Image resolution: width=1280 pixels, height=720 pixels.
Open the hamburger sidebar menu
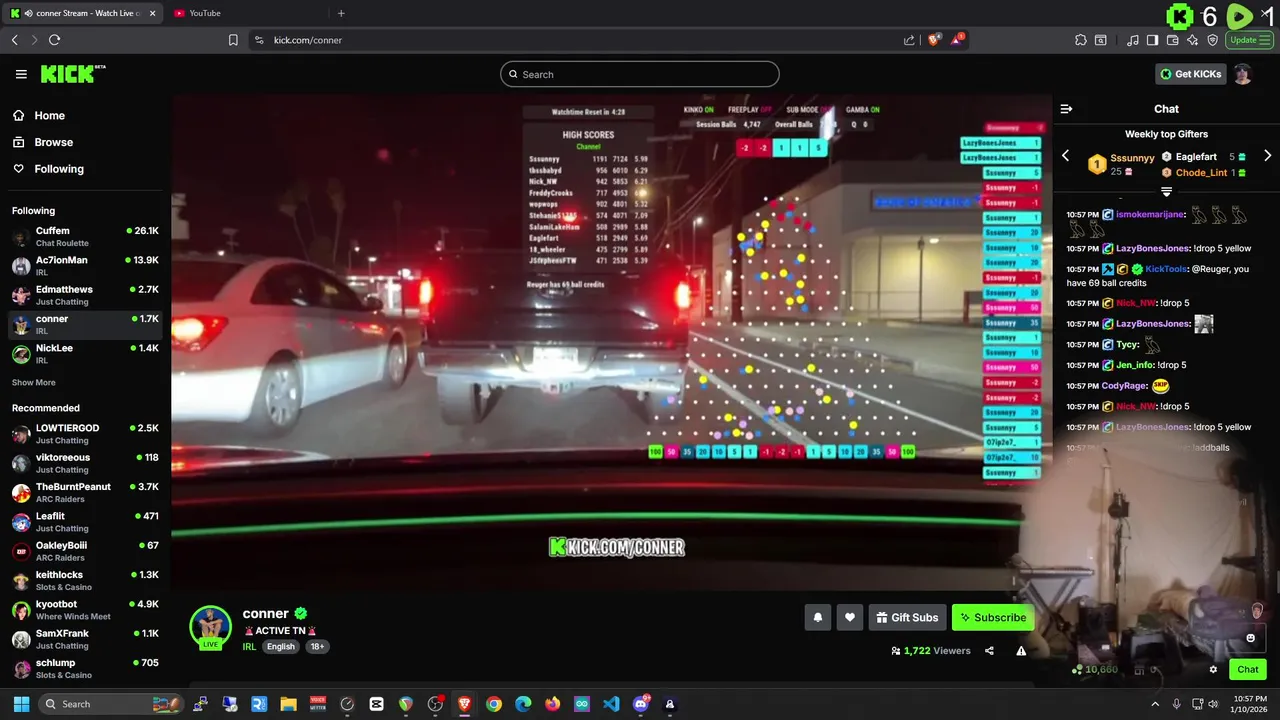coord(21,74)
